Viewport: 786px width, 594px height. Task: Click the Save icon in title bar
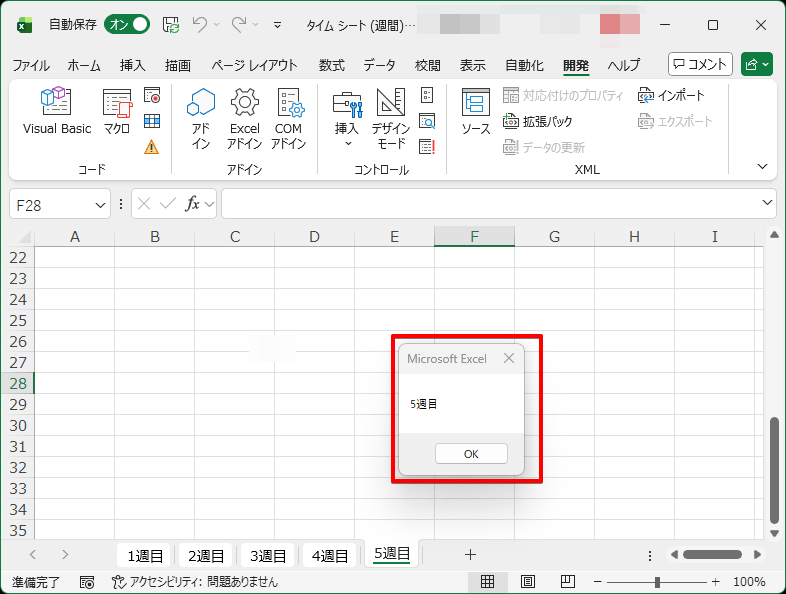[x=171, y=25]
